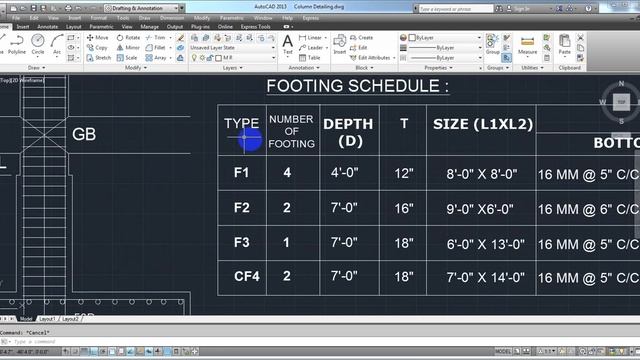The image size is (640, 360).
Task: Select the Rotate tool
Action: coord(128,38)
